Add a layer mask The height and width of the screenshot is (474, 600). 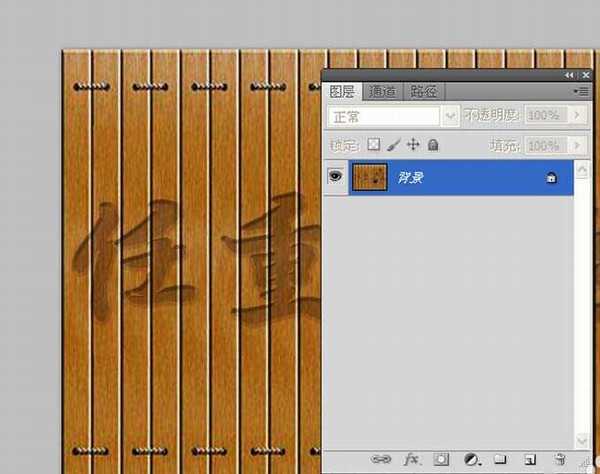pyautogui.click(x=440, y=459)
